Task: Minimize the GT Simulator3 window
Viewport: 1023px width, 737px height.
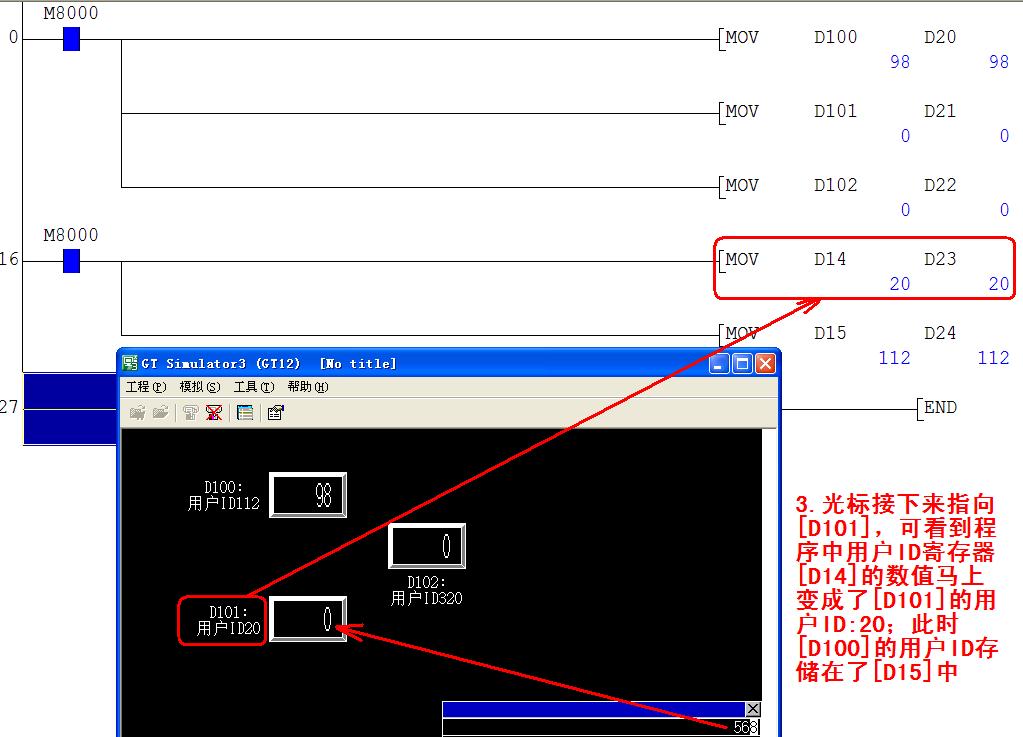Action: coord(720,364)
